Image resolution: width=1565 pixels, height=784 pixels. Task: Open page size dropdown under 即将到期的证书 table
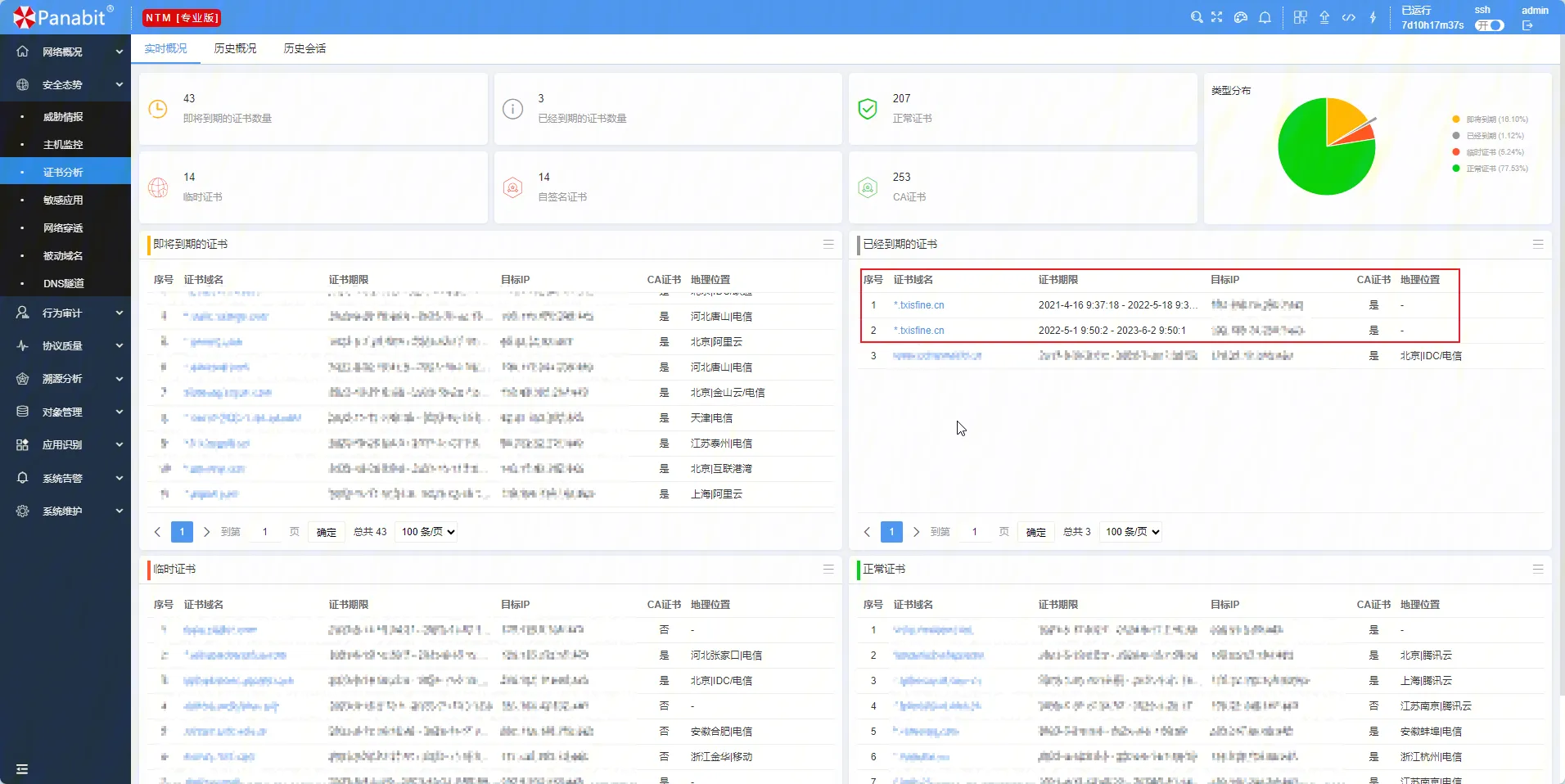[x=427, y=532]
